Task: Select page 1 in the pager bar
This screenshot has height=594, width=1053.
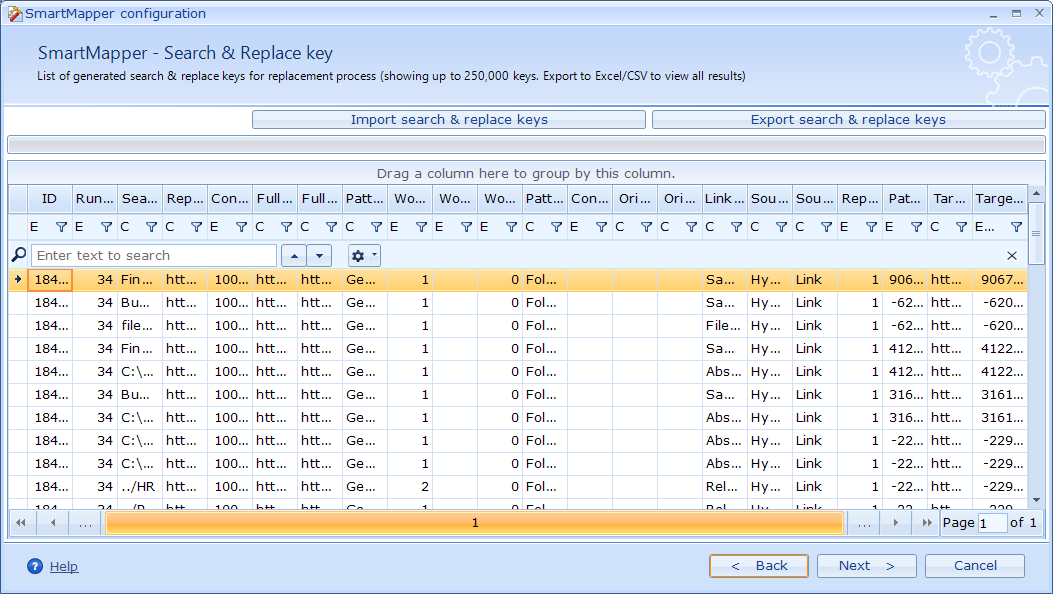Action: (475, 523)
